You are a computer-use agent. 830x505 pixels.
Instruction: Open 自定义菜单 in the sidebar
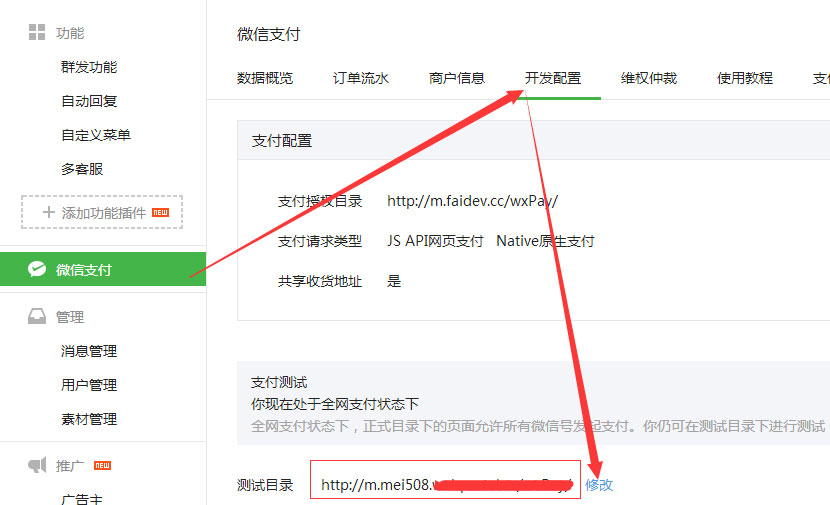96,135
